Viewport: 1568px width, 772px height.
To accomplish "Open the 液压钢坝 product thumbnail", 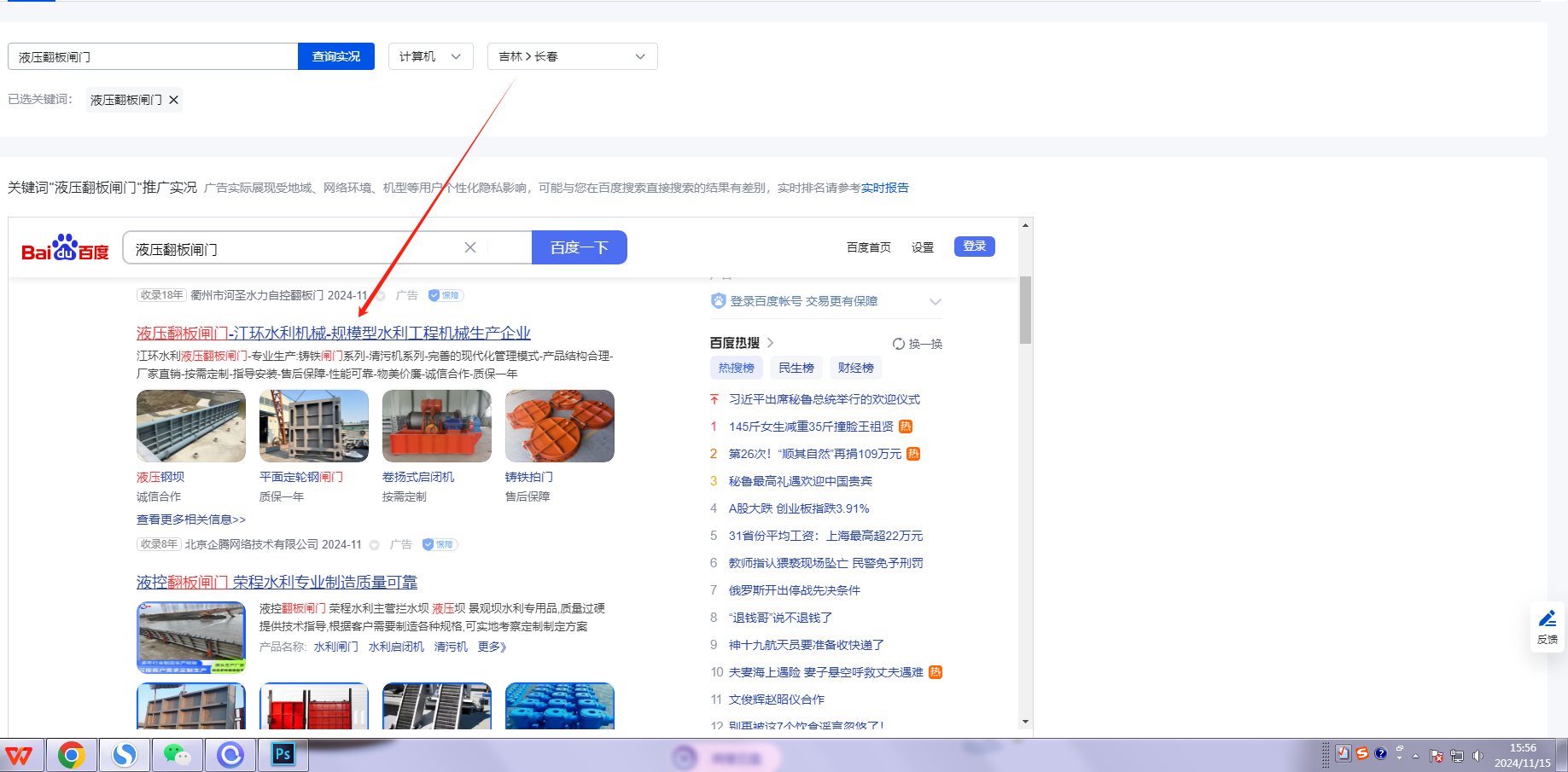I will 191,426.
